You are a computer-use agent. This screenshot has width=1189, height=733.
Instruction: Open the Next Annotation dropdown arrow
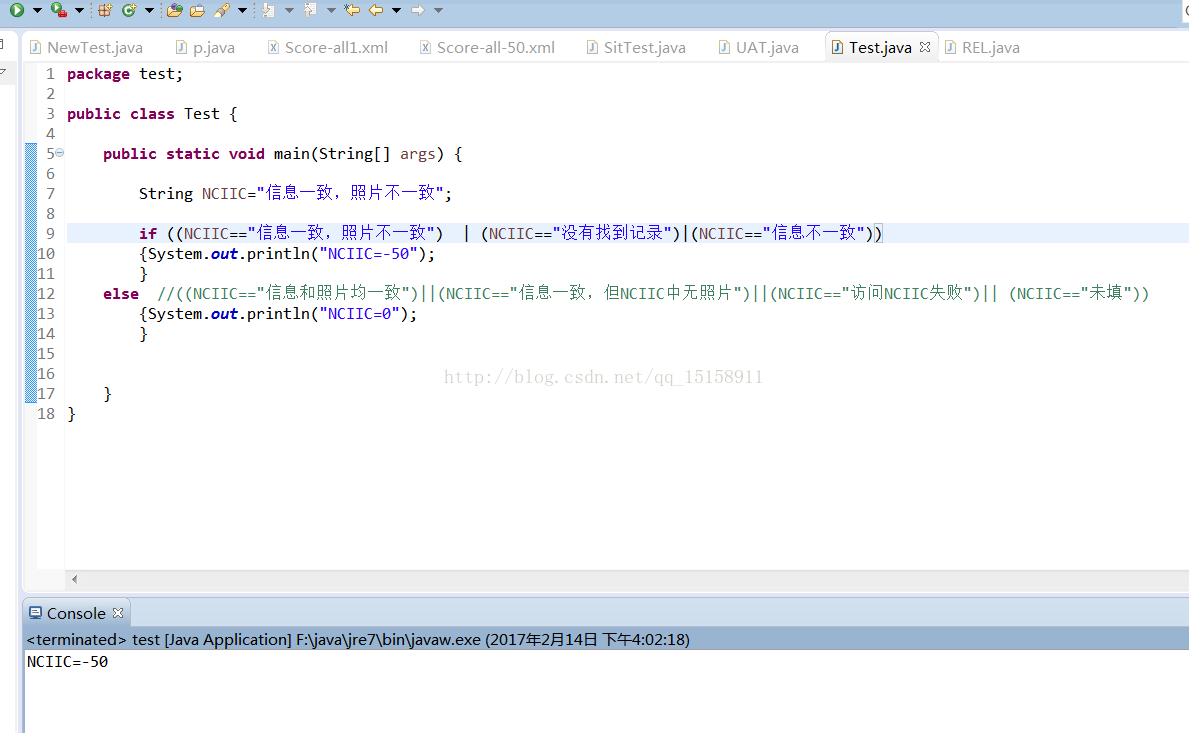click(x=289, y=11)
